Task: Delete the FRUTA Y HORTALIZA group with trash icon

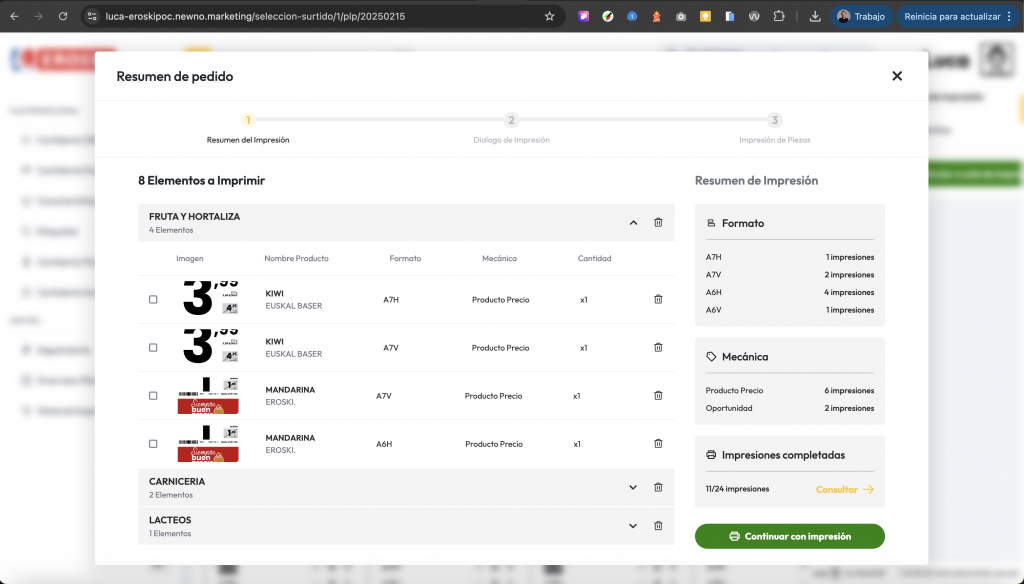Action: [658, 223]
